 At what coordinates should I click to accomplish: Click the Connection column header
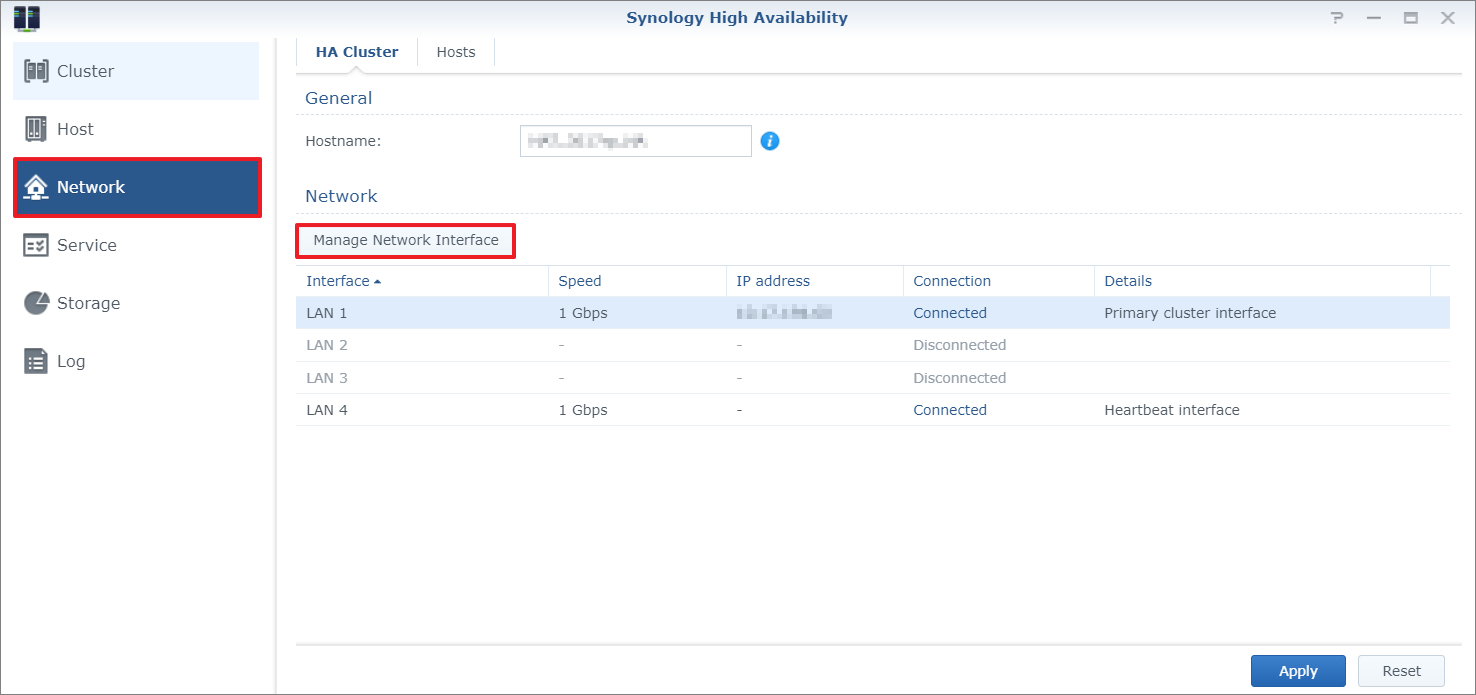click(952, 281)
